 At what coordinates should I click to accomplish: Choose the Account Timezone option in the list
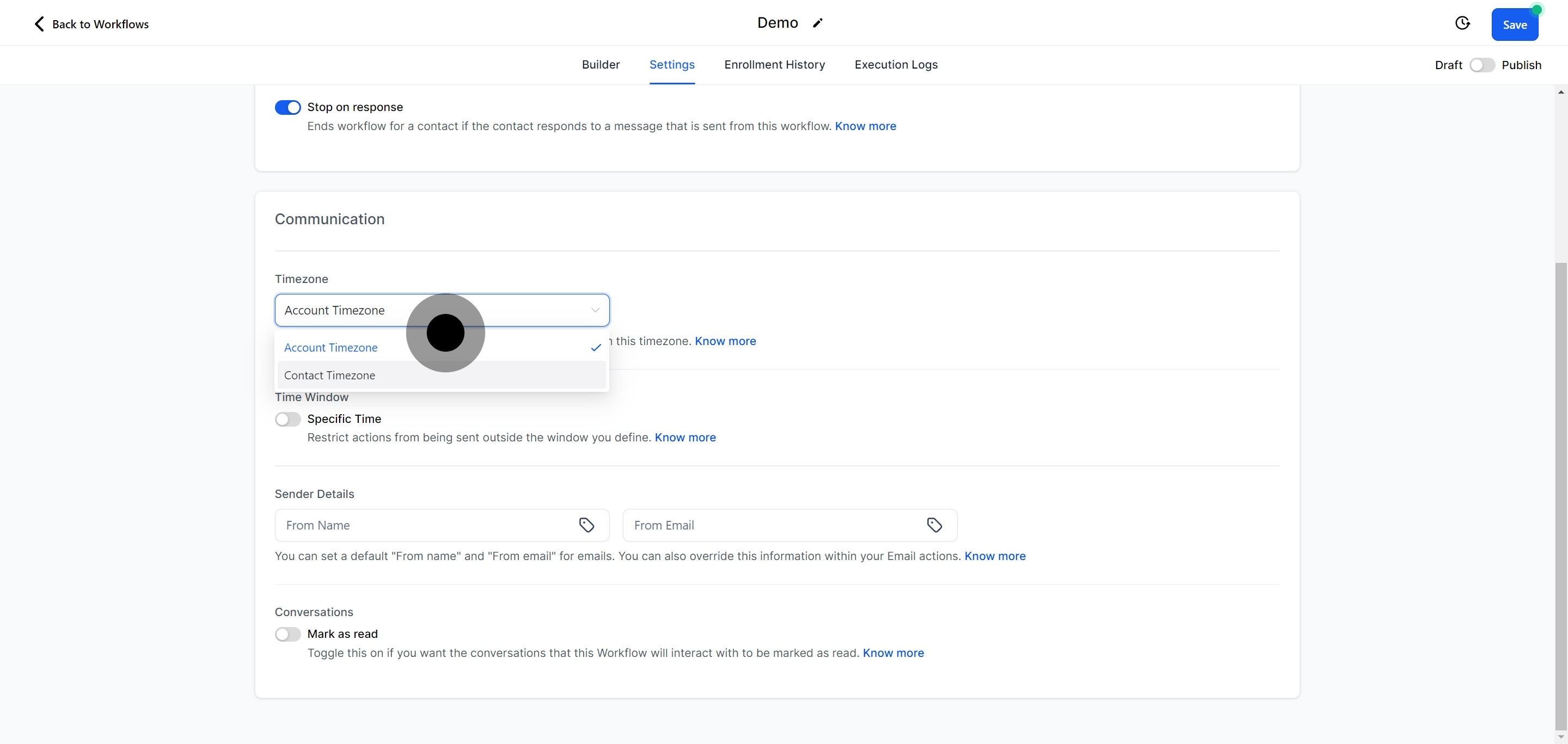[x=330, y=348]
